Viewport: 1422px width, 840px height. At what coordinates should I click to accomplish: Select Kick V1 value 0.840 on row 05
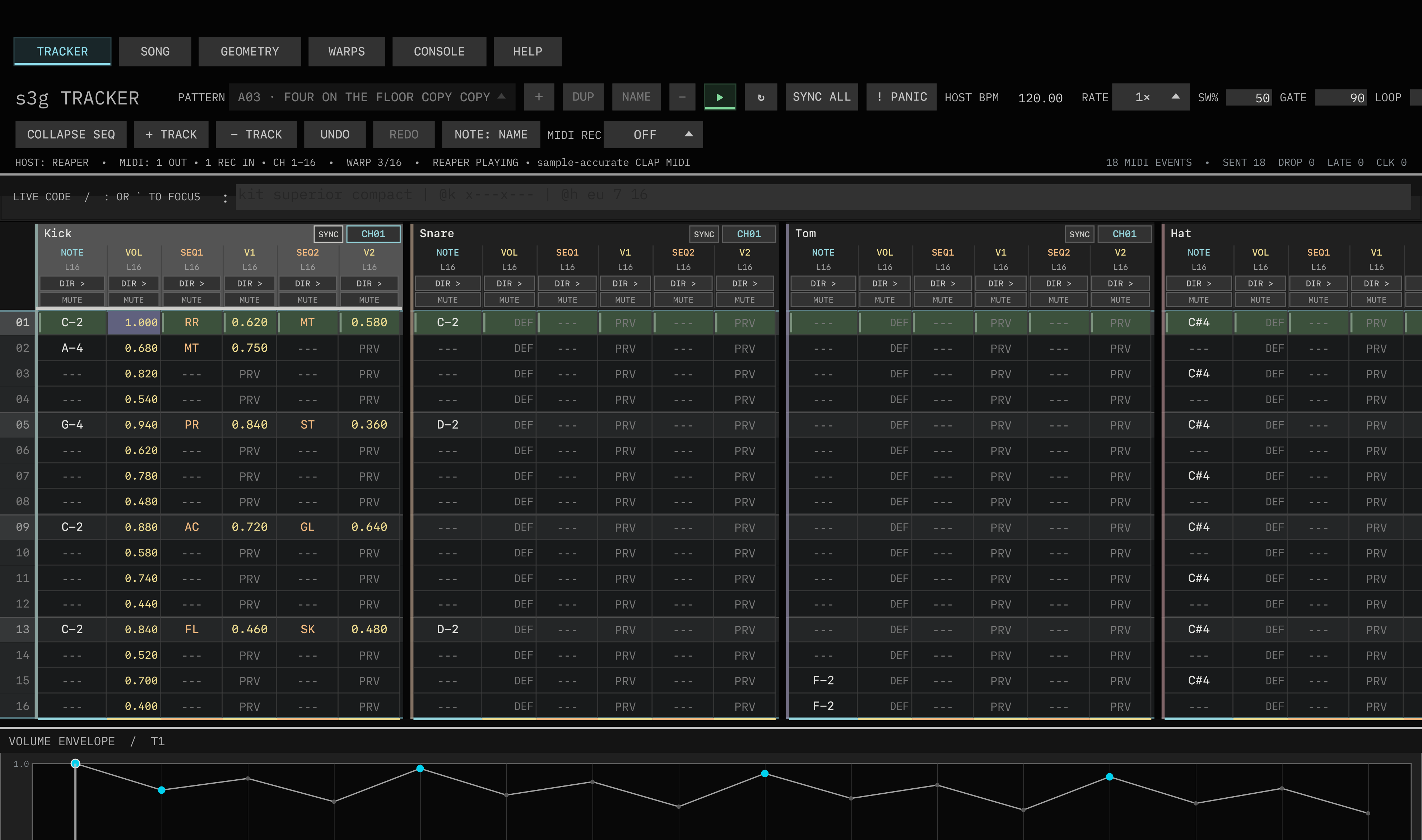(250, 425)
